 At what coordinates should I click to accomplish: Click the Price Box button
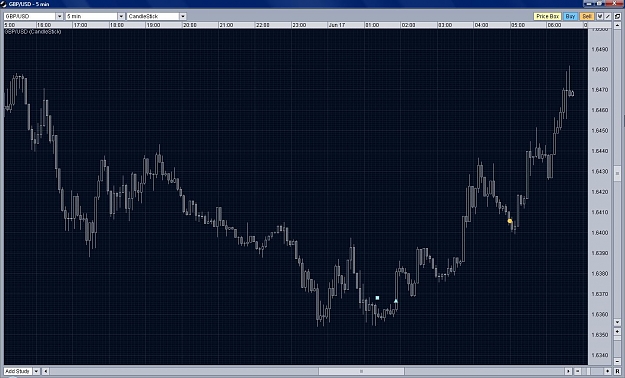click(547, 16)
